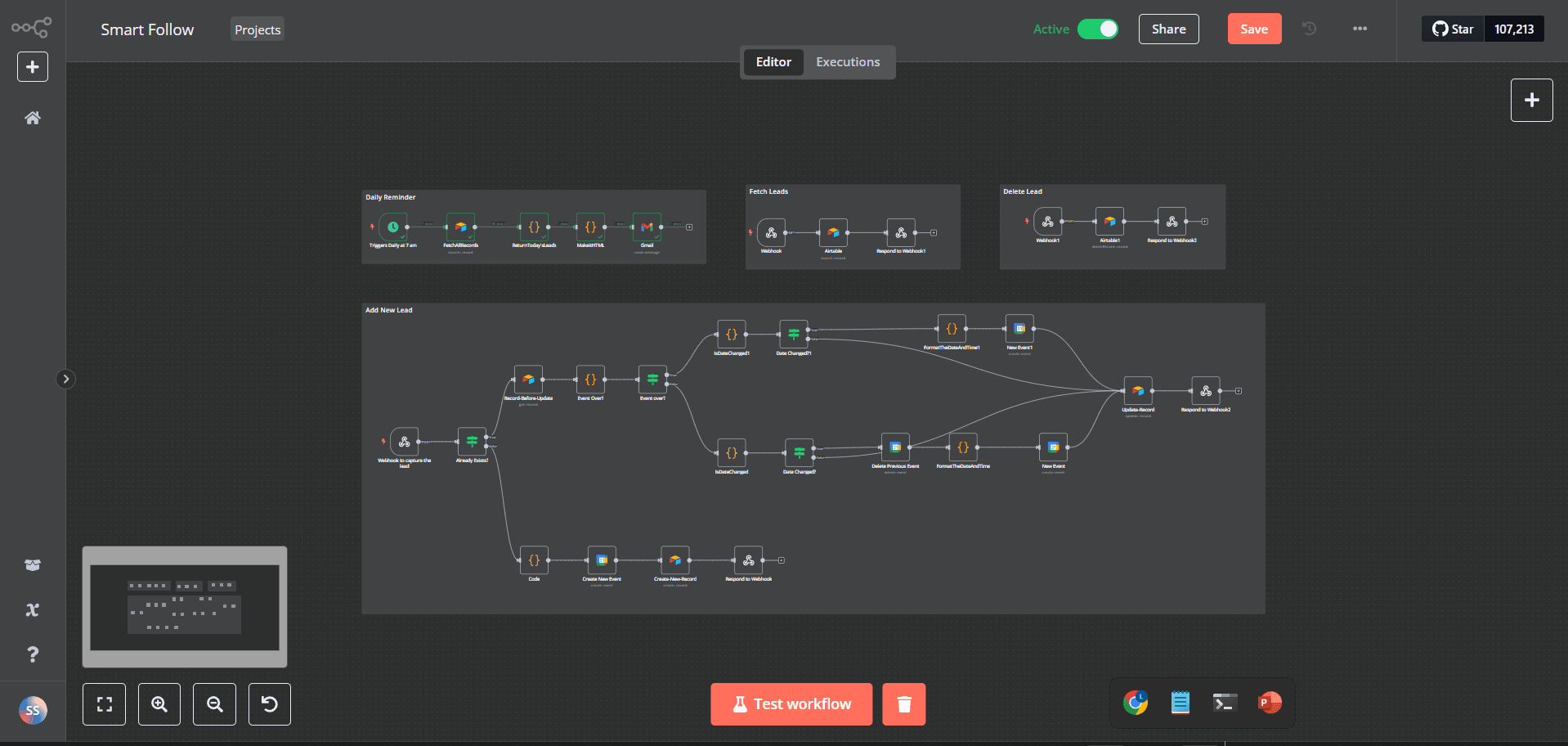Screen dimensions: 1568x746
Task: Click the canvas minimap thumbnail
Action: tap(185, 607)
